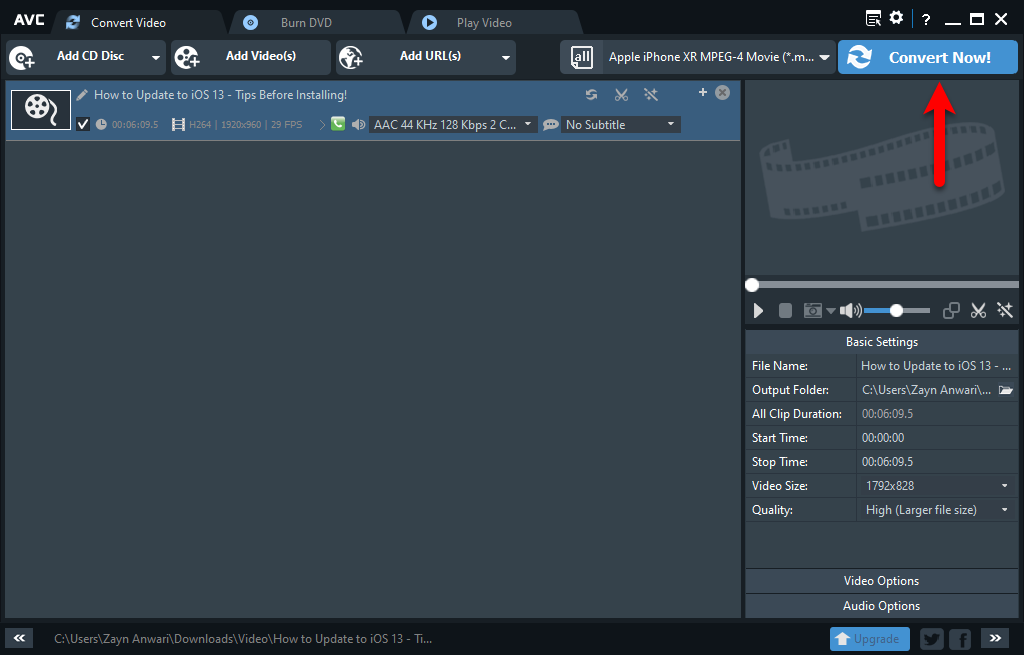1024x655 pixels.
Task: Click the file path in status bar
Action: point(243,639)
